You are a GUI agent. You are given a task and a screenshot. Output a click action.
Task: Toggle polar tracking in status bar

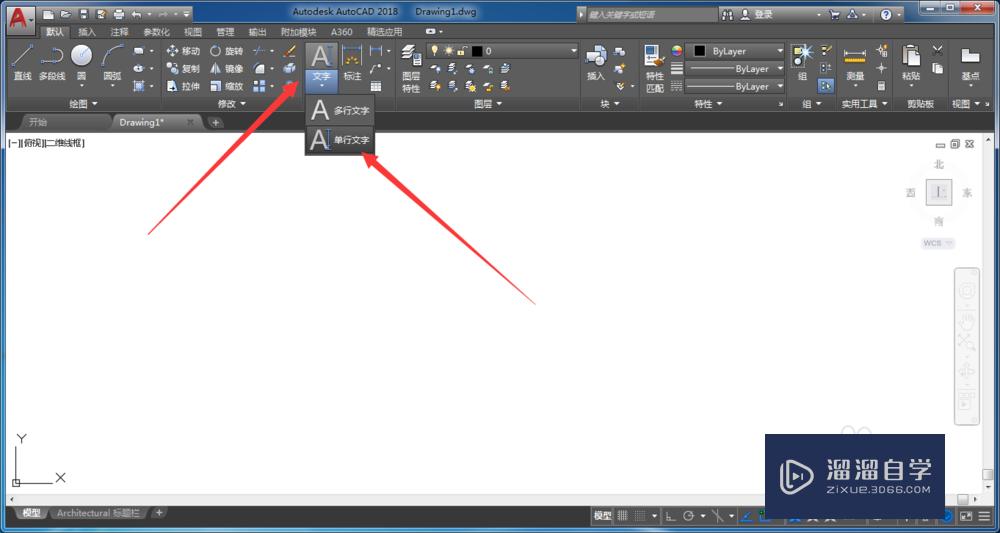[689, 516]
